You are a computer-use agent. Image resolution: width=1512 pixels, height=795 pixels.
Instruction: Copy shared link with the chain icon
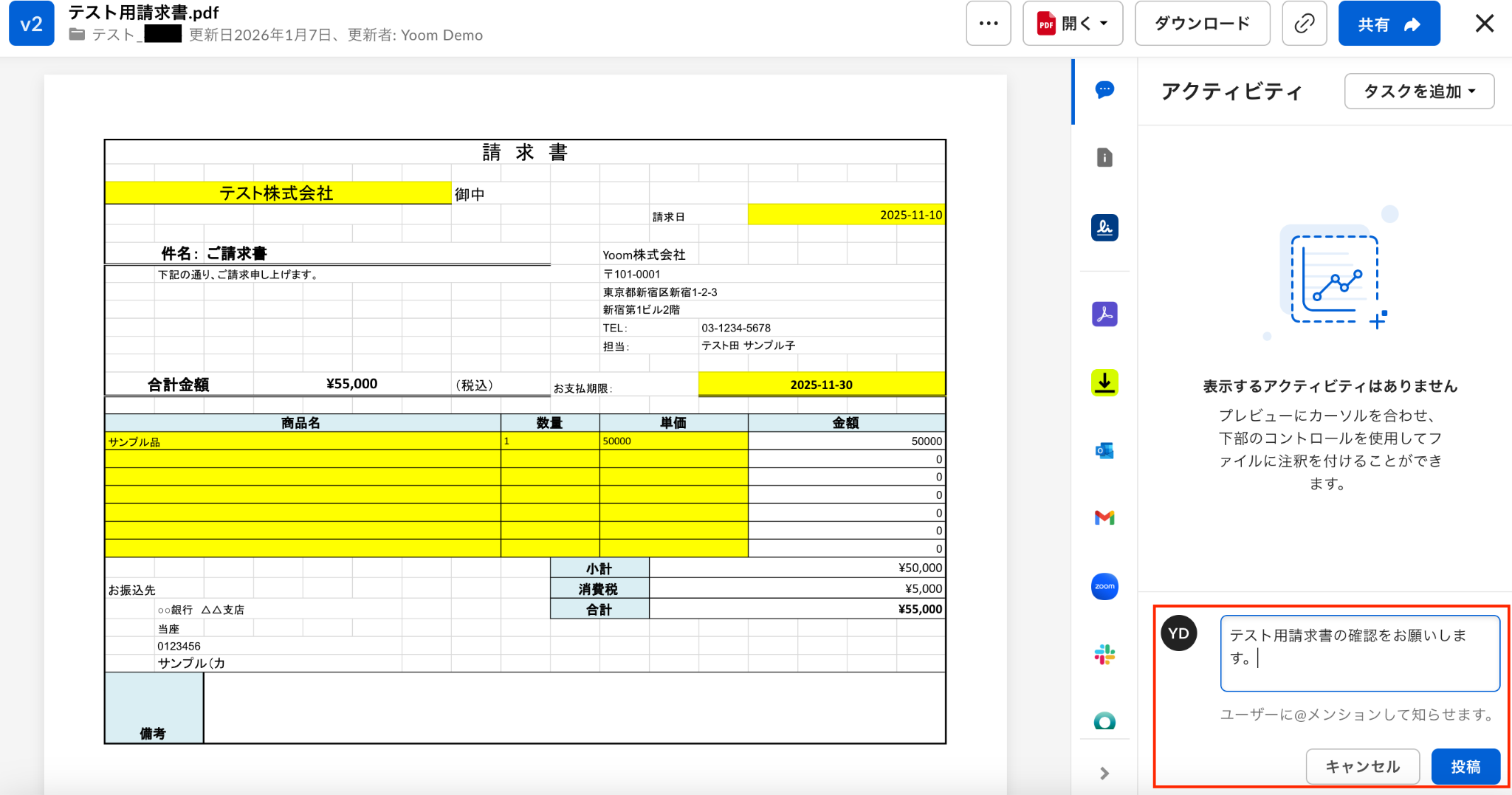(x=1305, y=24)
